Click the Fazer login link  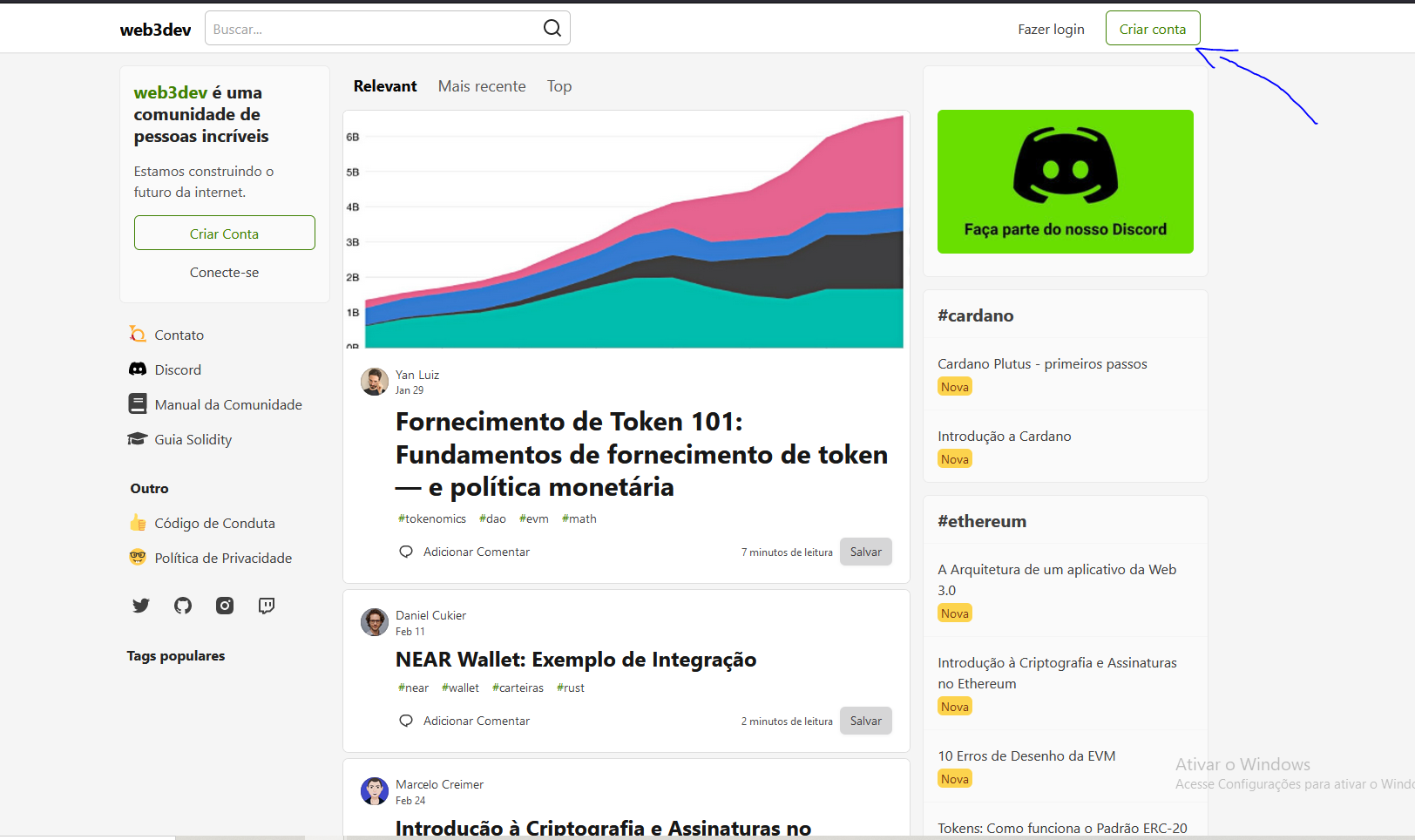tap(1051, 28)
